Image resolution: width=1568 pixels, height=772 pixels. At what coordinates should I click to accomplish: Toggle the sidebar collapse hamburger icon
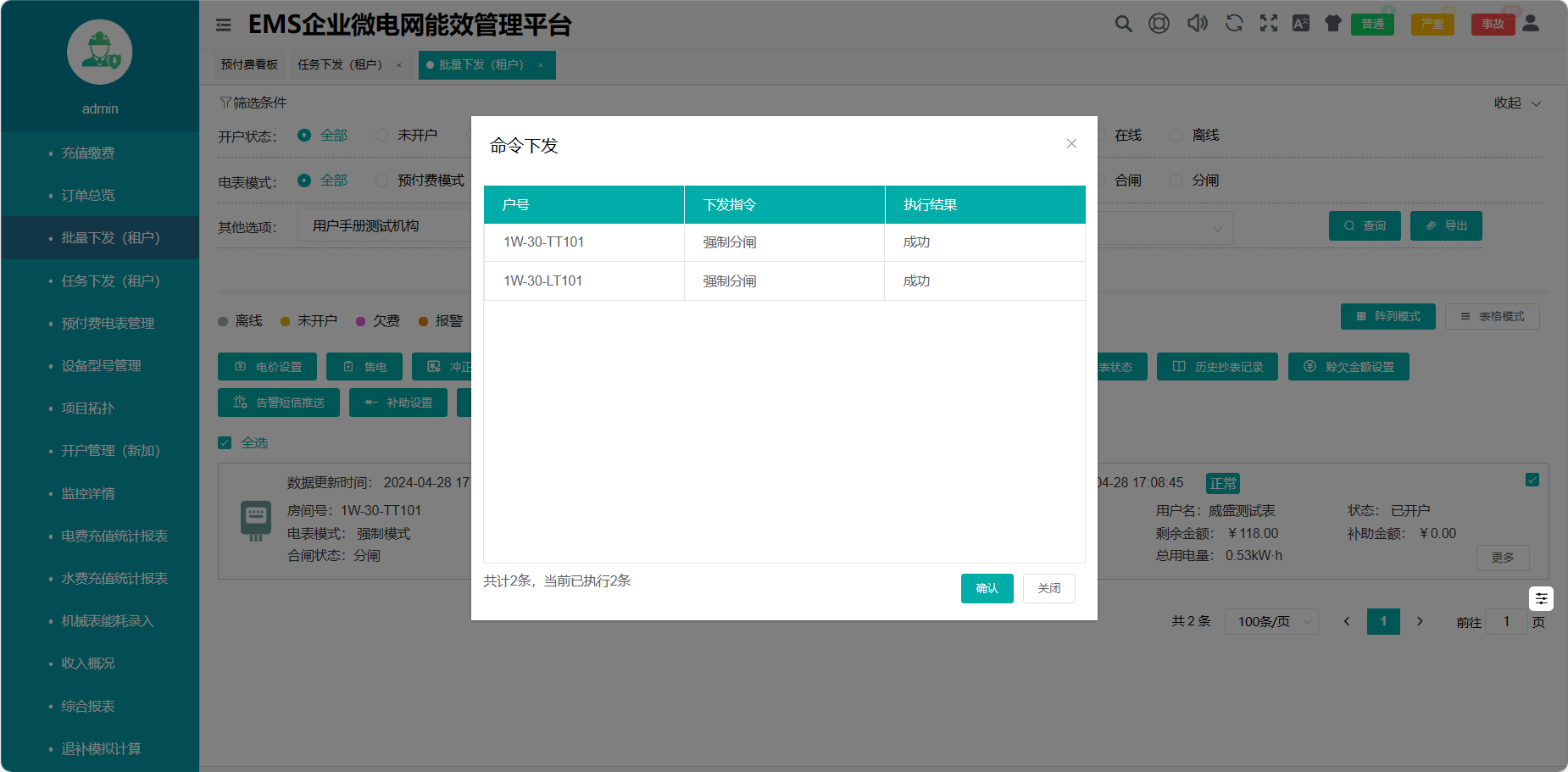coord(224,25)
